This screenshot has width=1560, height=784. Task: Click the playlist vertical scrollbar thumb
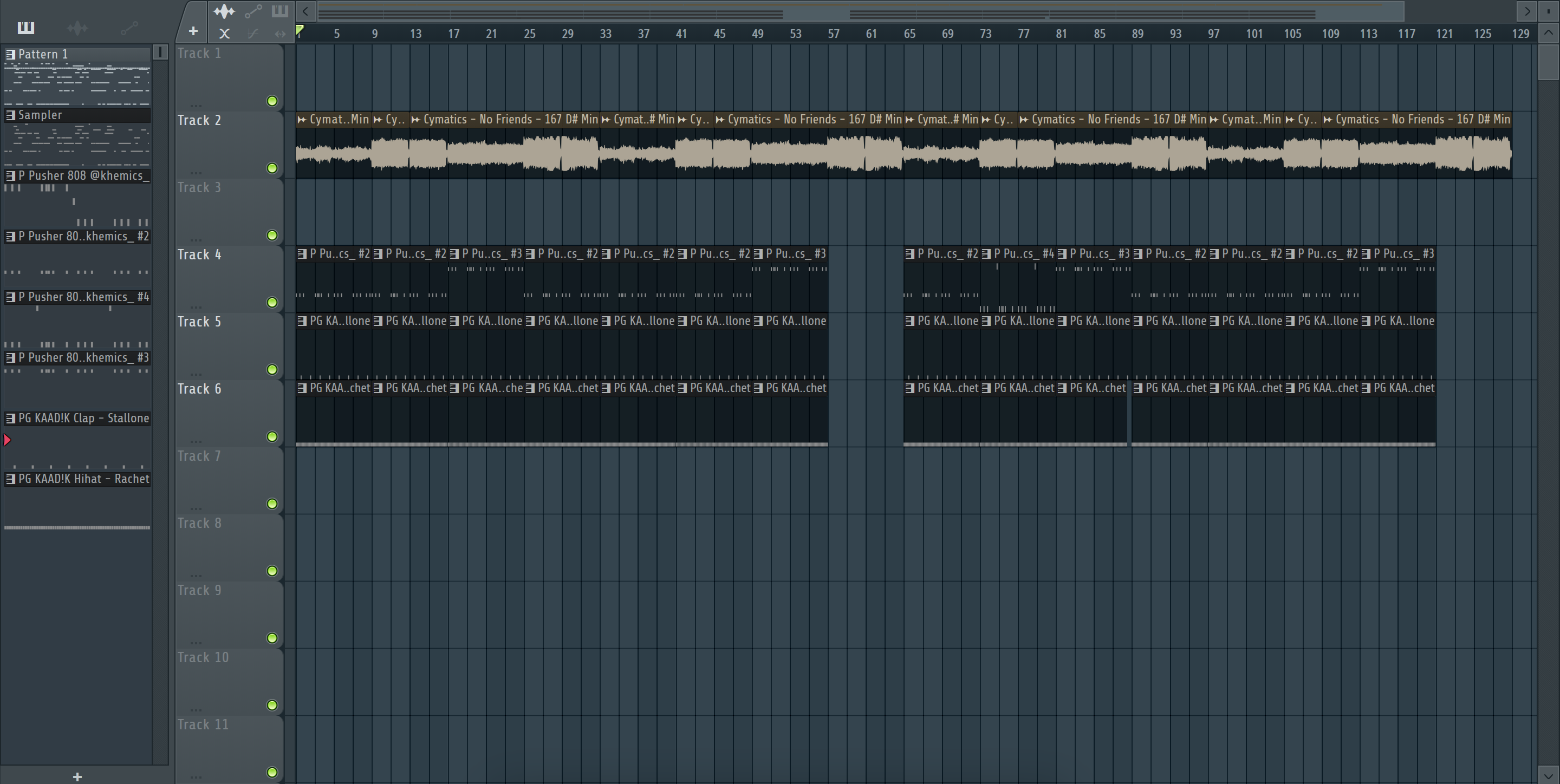(1549, 61)
